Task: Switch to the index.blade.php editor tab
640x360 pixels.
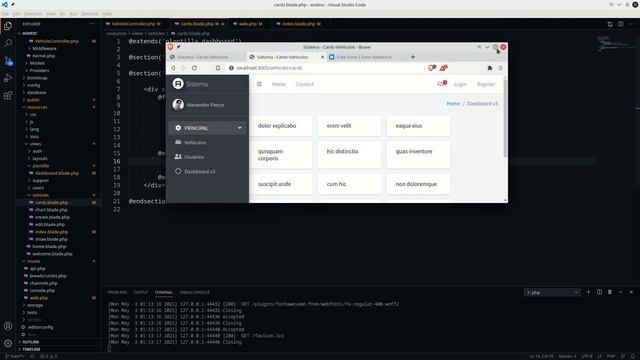Action: [301, 24]
